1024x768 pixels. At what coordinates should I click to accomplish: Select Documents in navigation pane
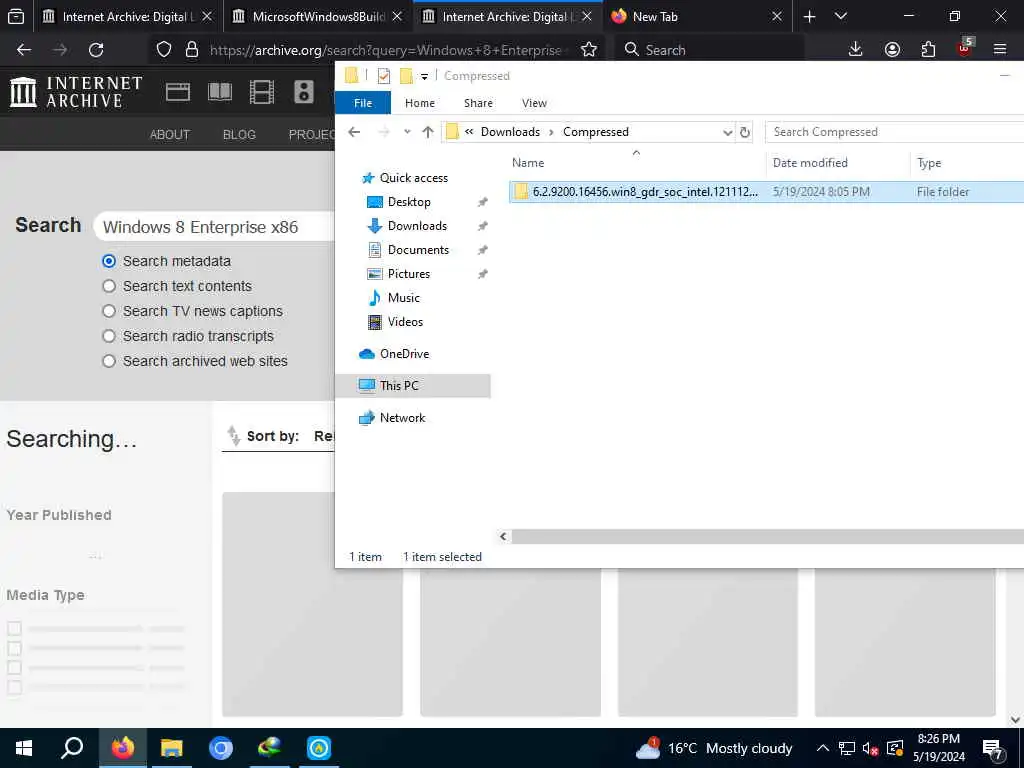tap(418, 250)
